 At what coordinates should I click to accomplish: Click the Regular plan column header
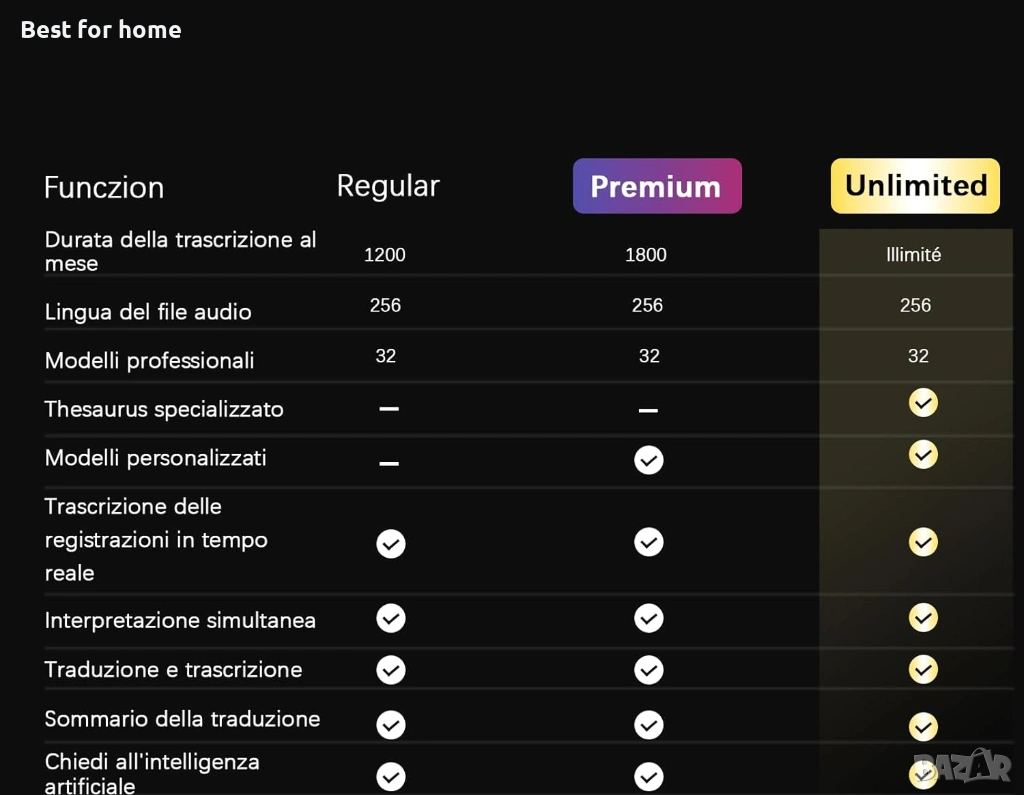click(388, 186)
